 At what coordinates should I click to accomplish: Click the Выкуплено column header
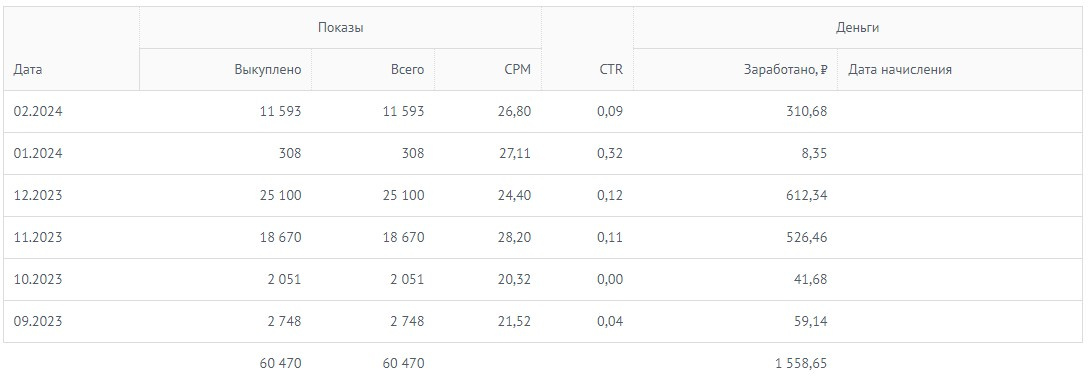268,69
